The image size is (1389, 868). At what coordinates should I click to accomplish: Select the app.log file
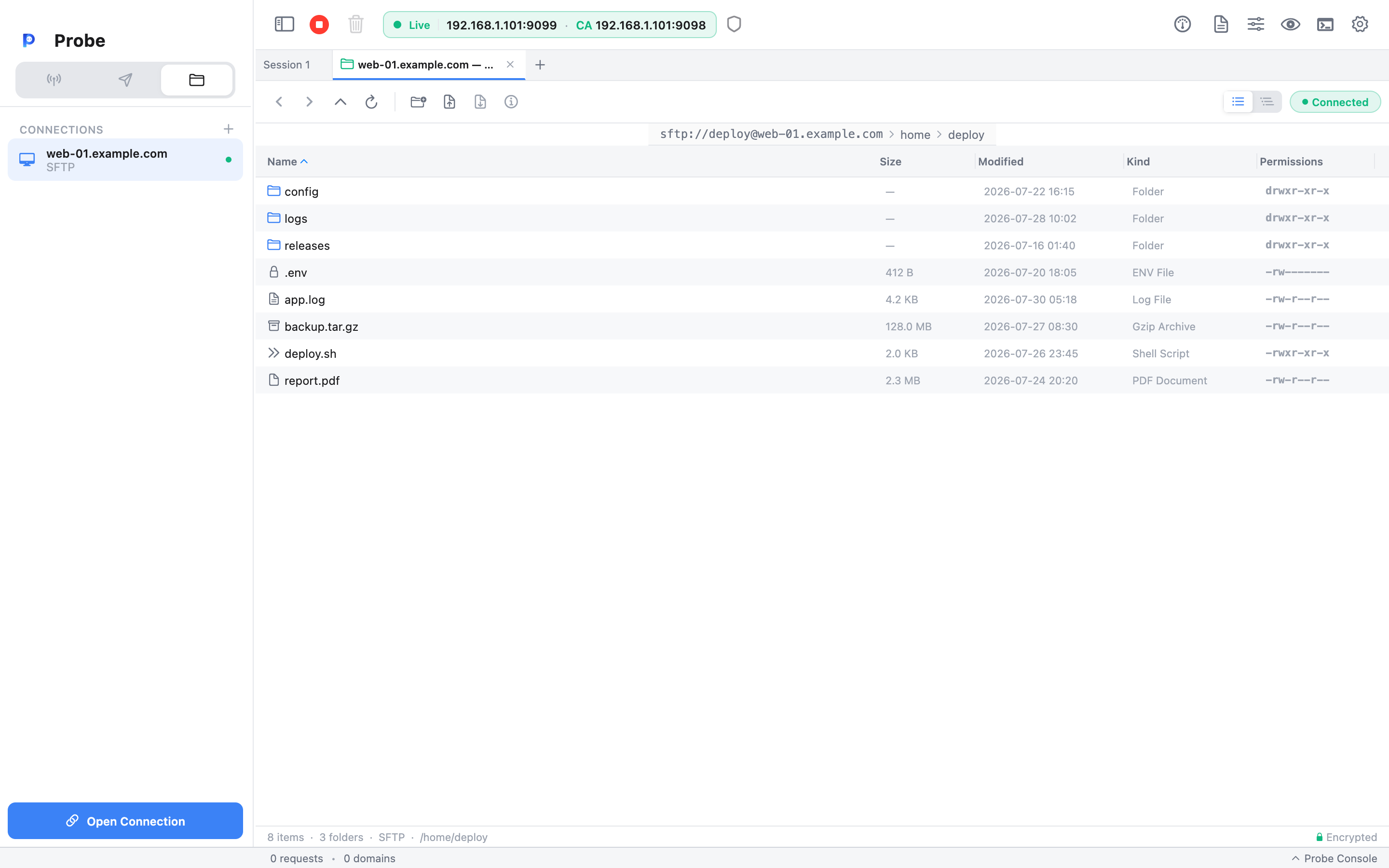click(822, 299)
